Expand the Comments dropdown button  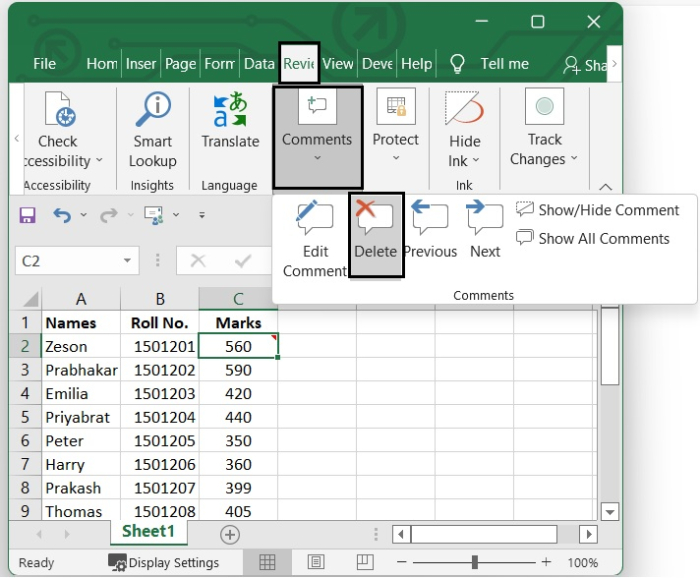tap(317, 138)
